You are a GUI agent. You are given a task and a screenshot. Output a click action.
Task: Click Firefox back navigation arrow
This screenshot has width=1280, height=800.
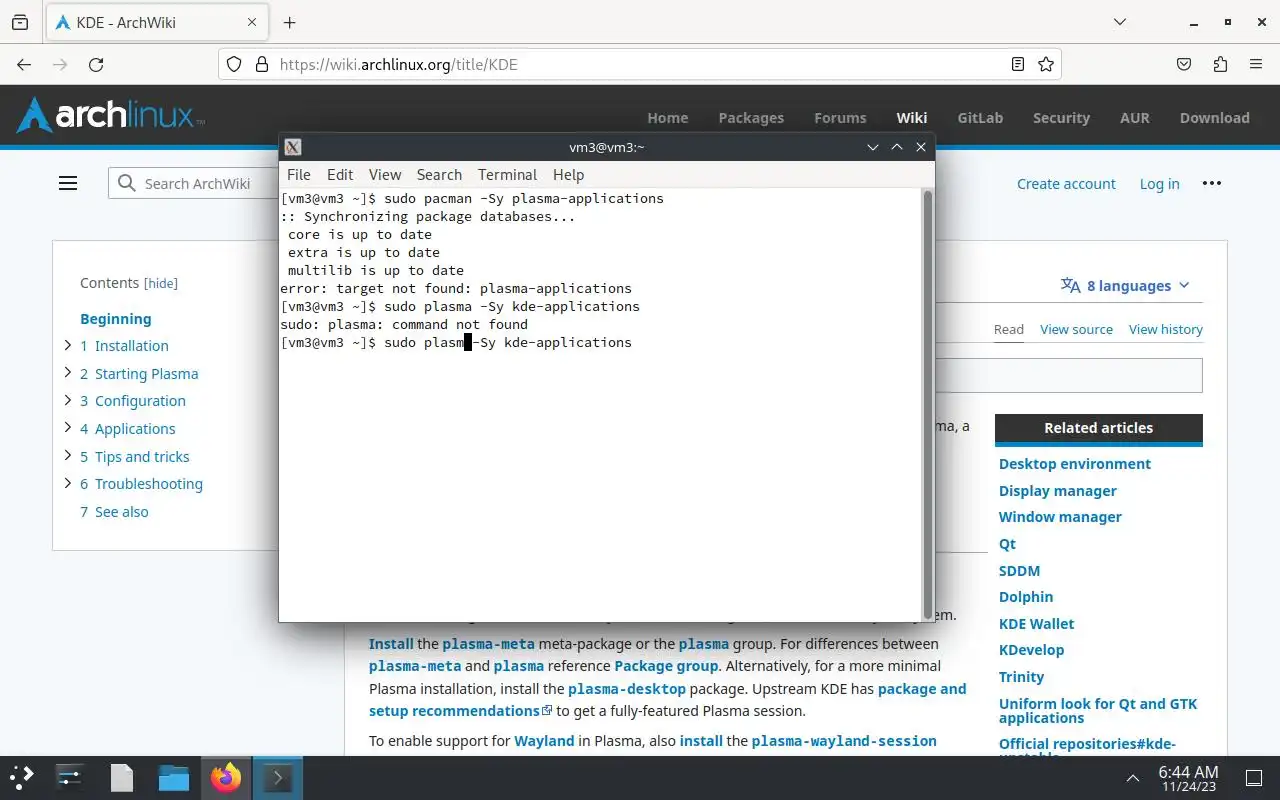(x=25, y=64)
